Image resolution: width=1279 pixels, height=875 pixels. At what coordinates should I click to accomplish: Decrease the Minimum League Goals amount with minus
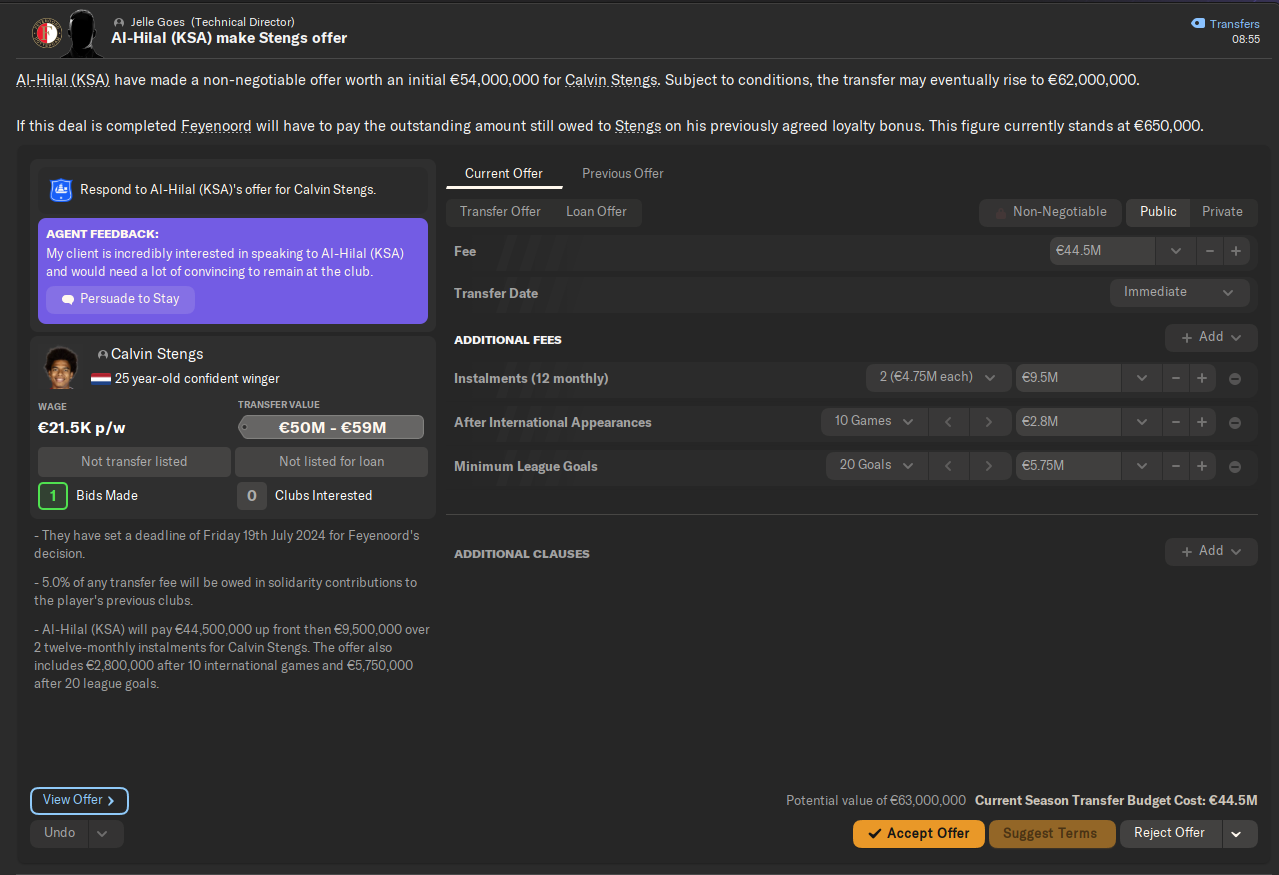pyautogui.click(x=1176, y=466)
